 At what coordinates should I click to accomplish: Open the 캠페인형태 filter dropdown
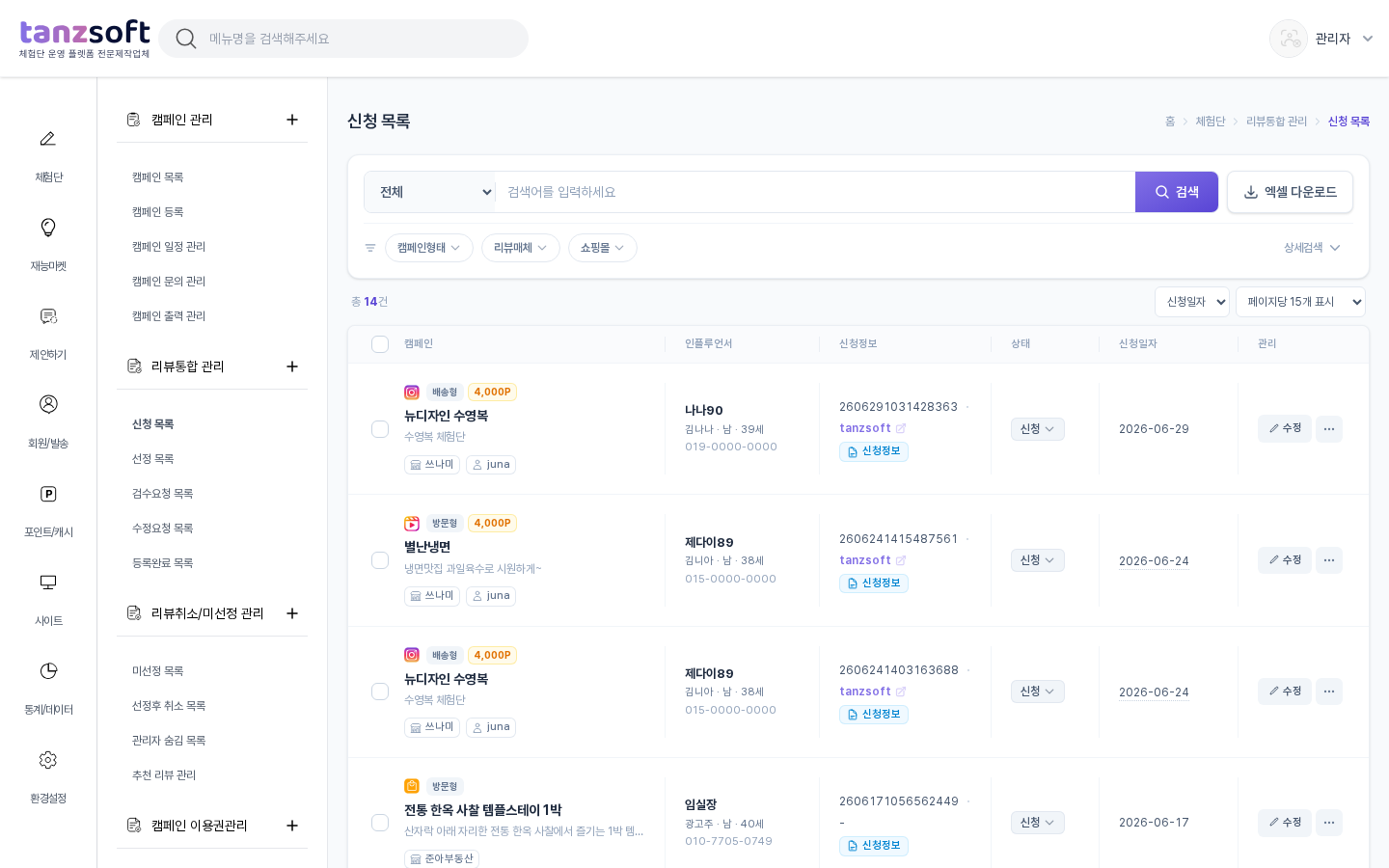[x=429, y=248]
